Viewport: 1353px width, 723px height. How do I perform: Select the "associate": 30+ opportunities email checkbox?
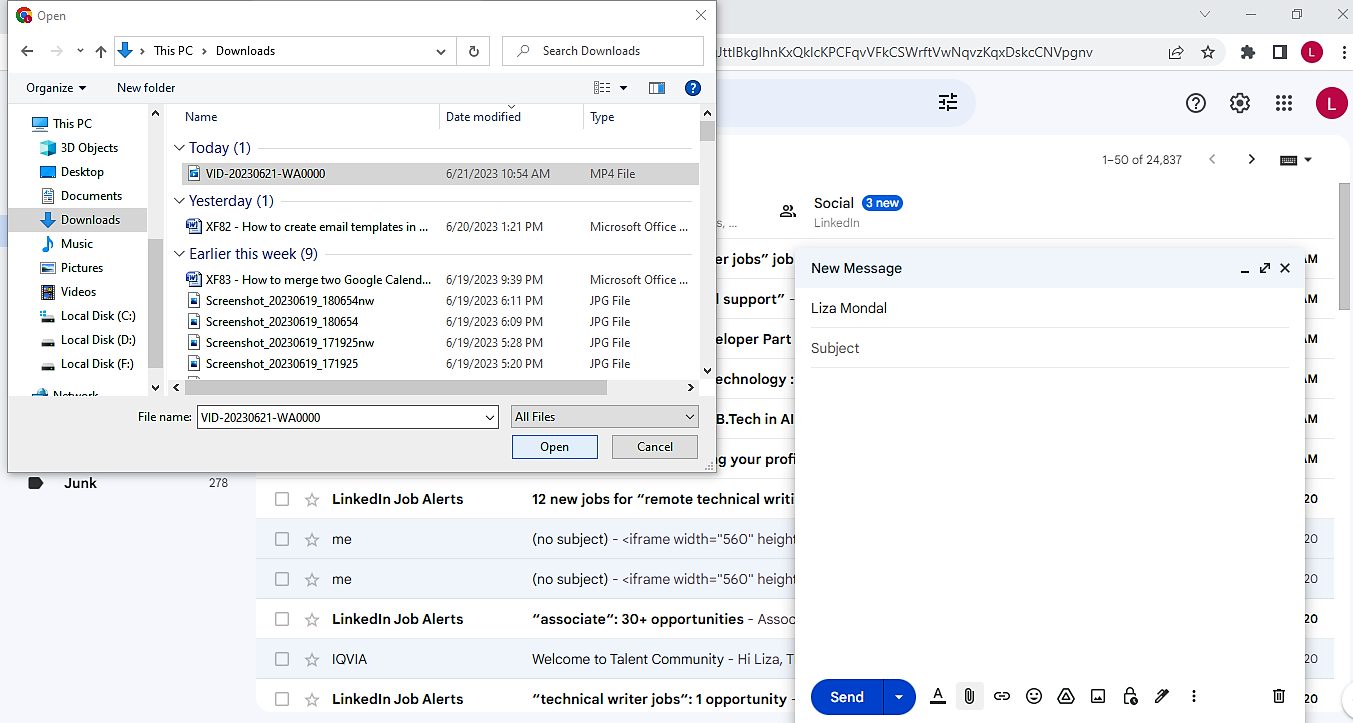coord(282,619)
